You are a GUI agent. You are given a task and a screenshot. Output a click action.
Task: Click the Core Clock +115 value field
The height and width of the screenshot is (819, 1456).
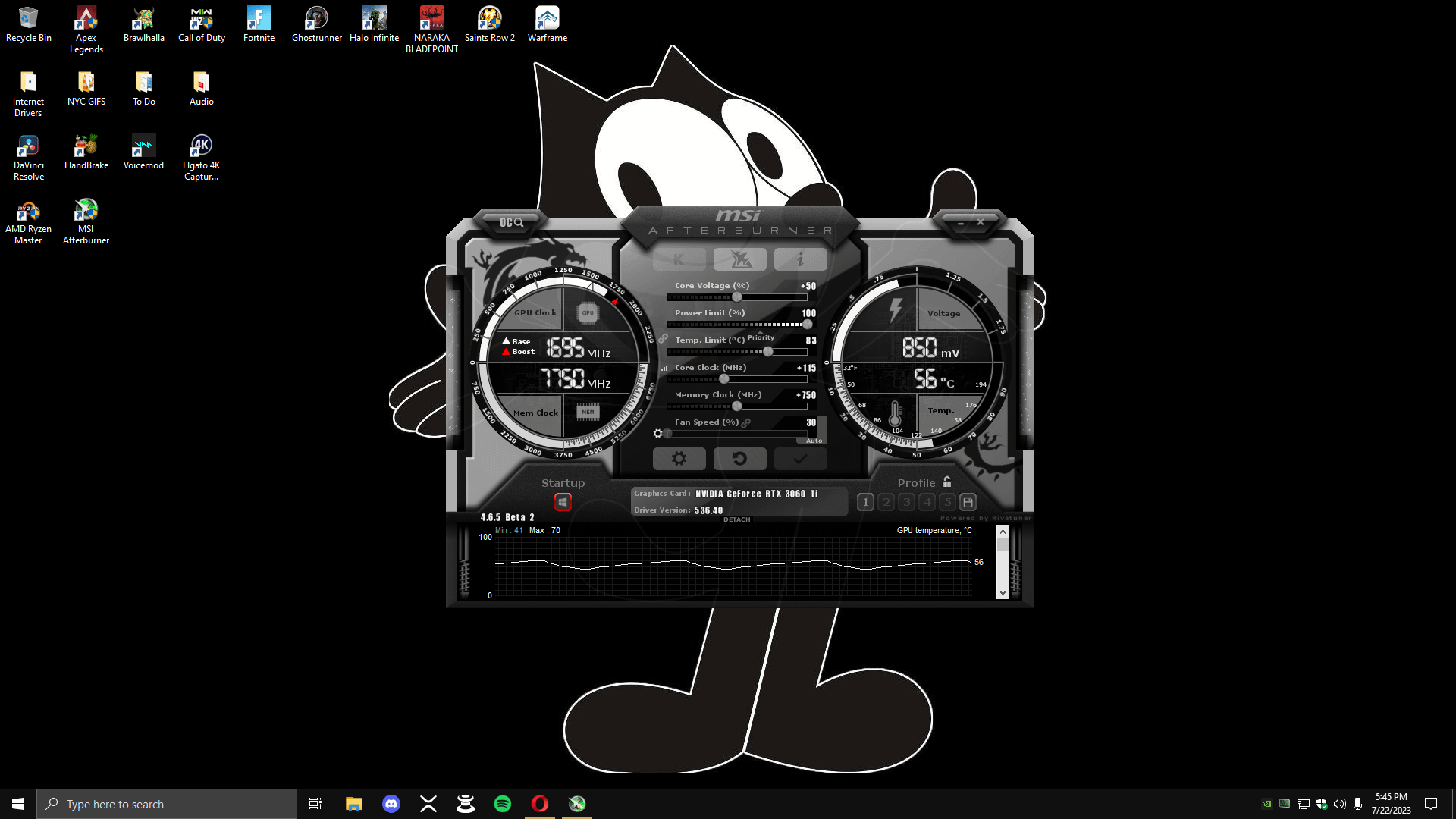point(806,368)
